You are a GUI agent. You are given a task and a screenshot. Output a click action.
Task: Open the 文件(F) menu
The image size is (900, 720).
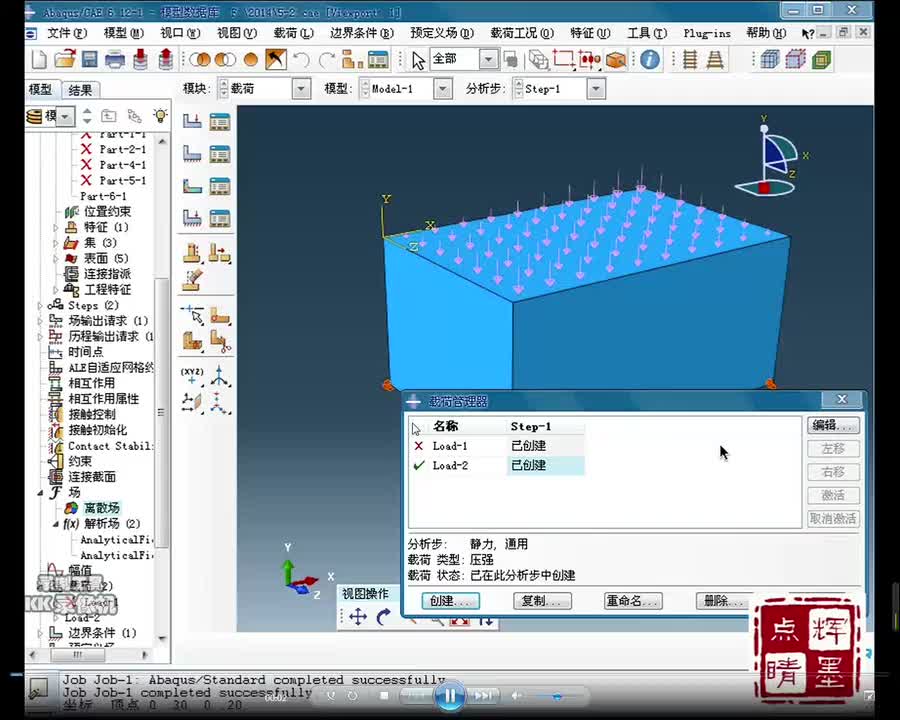pyautogui.click(x=67, y=33)
